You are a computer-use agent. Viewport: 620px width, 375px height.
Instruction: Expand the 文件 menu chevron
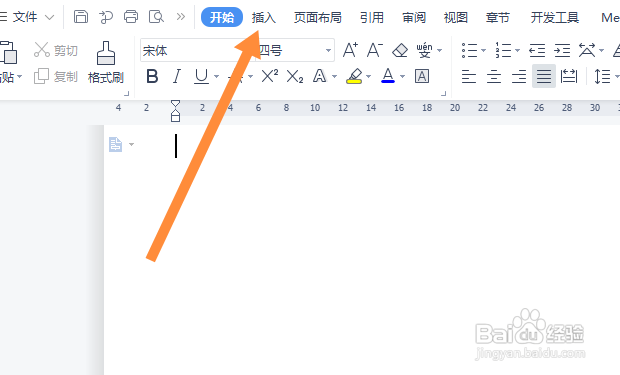pos(49,17)
